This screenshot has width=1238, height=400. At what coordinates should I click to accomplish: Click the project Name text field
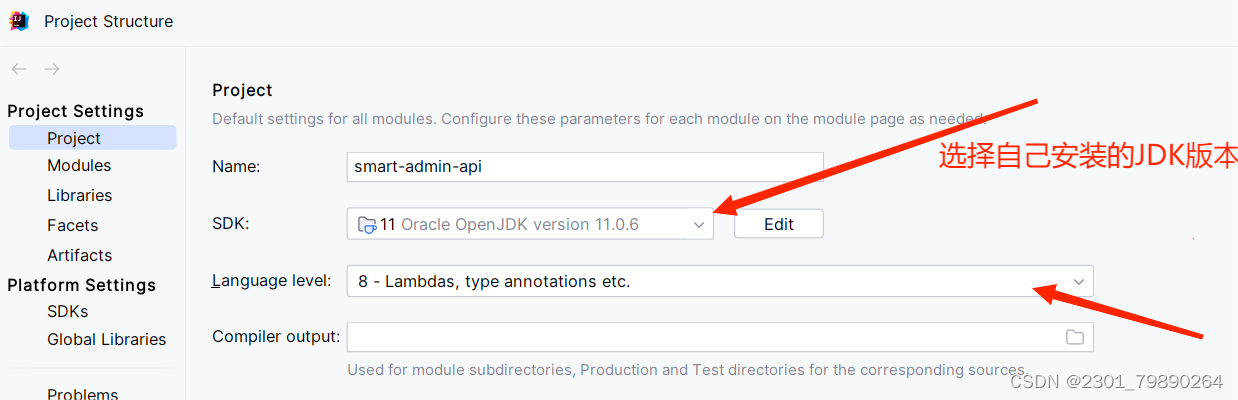pyautogui.click(x=584, y=167)
